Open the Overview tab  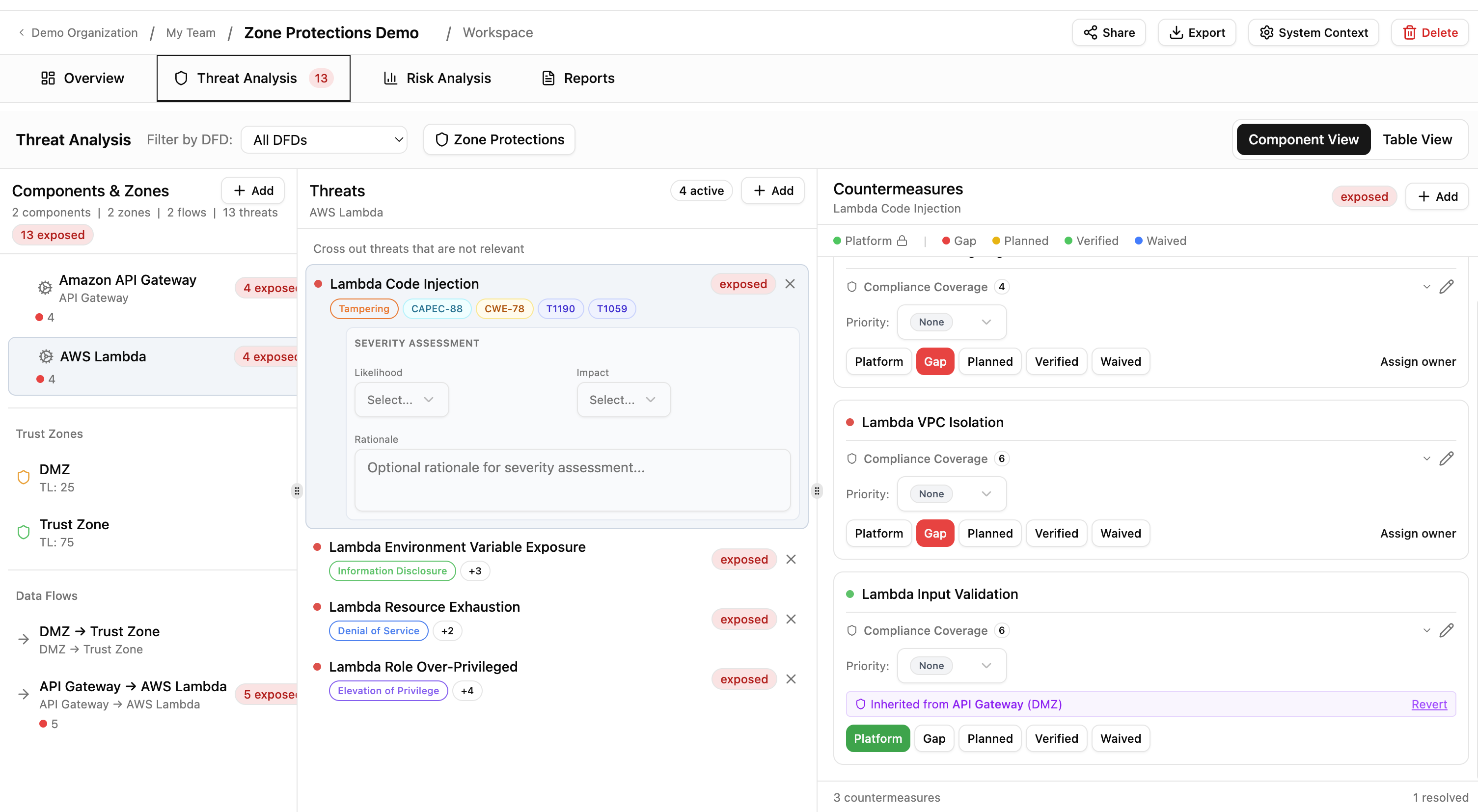click(x=82, y=78)
